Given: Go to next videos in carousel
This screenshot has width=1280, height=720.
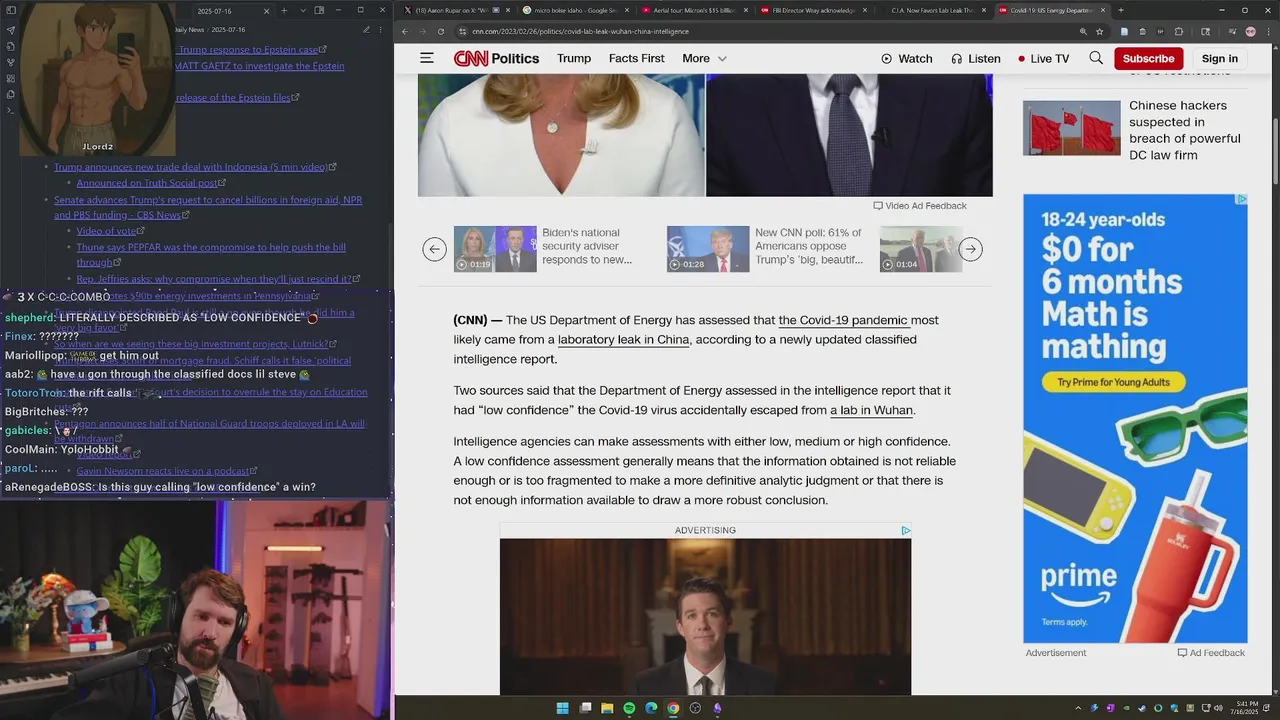Looking at the screenshot, I should pyautogui.click(x=971, y=249).
